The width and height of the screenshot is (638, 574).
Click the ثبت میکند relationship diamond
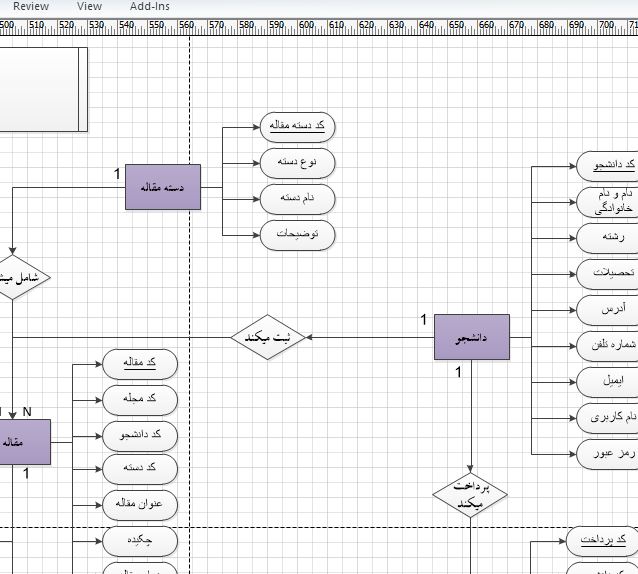(267, 337)
